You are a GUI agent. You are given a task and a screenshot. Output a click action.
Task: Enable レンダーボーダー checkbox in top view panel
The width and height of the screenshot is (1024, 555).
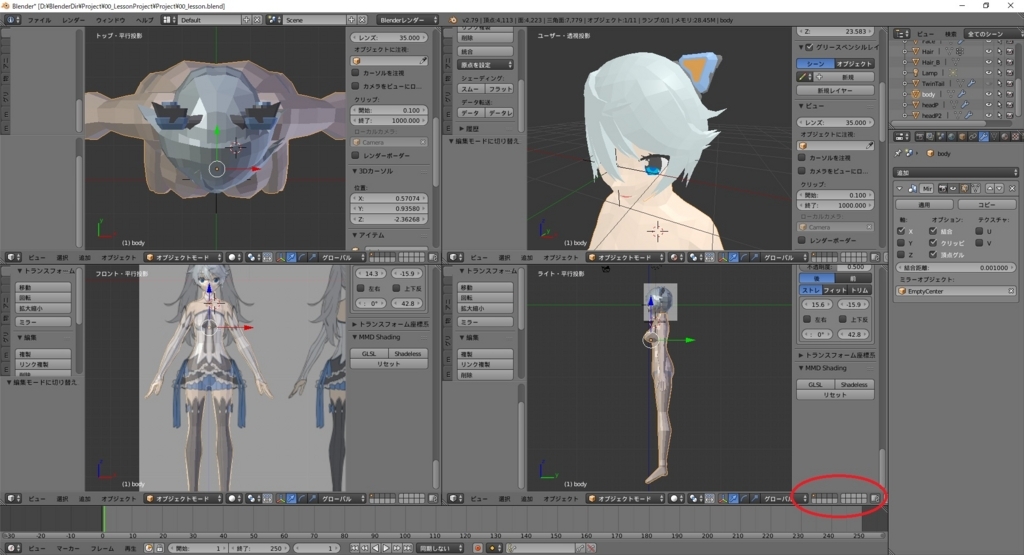tap(356, 155)
